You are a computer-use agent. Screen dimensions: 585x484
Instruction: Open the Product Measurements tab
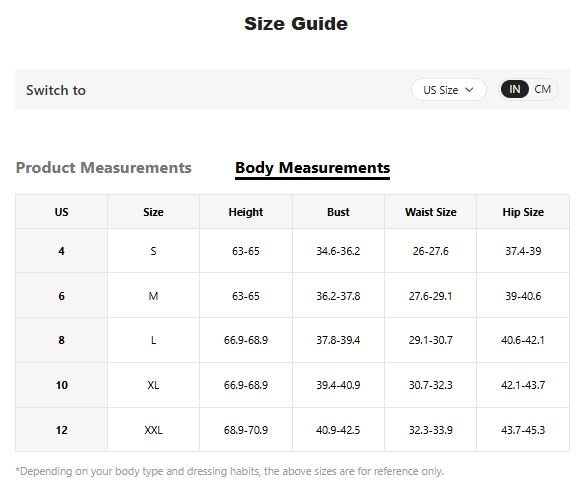104,168
